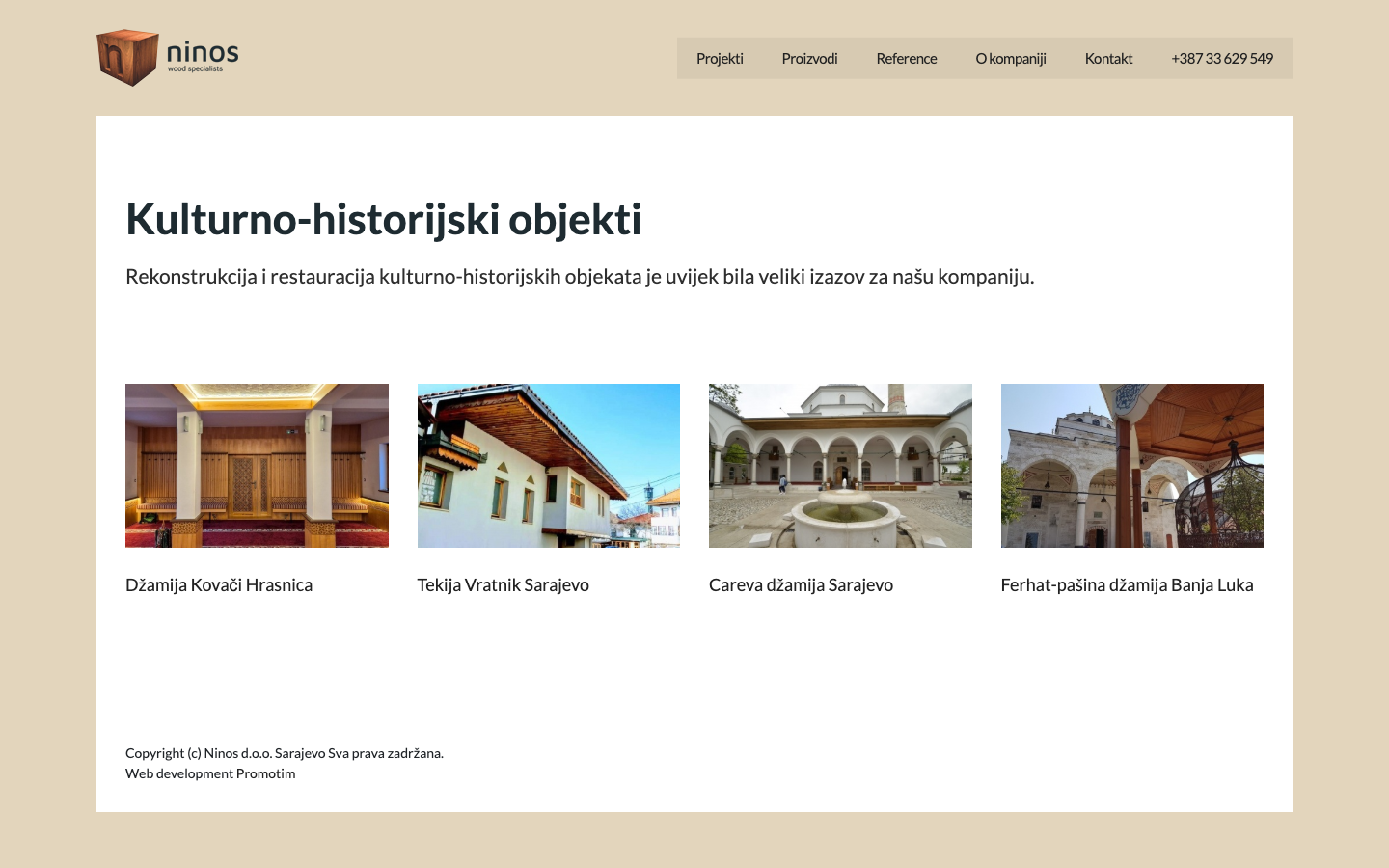Go to the Reference page
Image resolution: width=1389 pixels, height=868 pixels.
(x=907, y=58)
